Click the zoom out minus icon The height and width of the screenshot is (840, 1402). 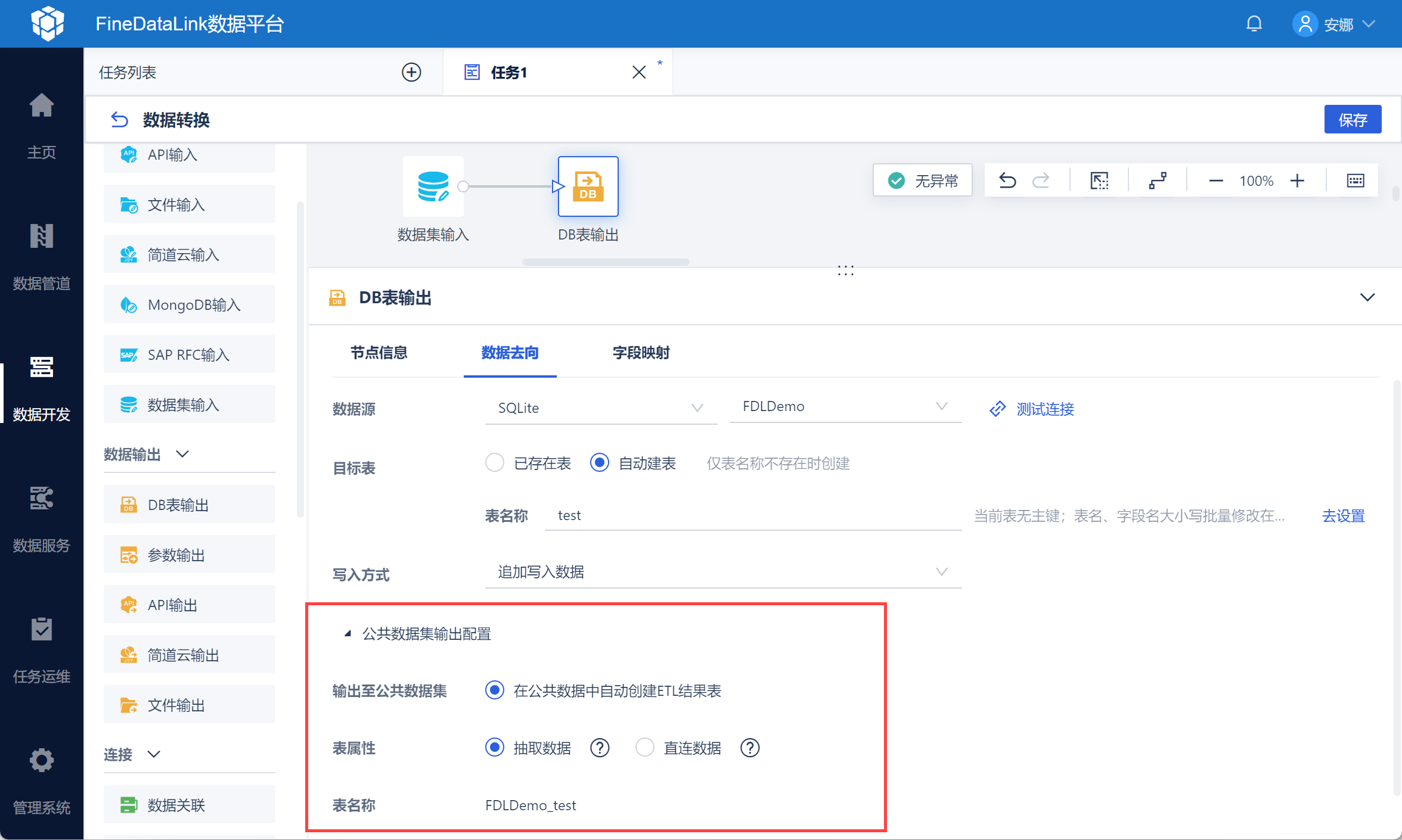[1215, 181]
